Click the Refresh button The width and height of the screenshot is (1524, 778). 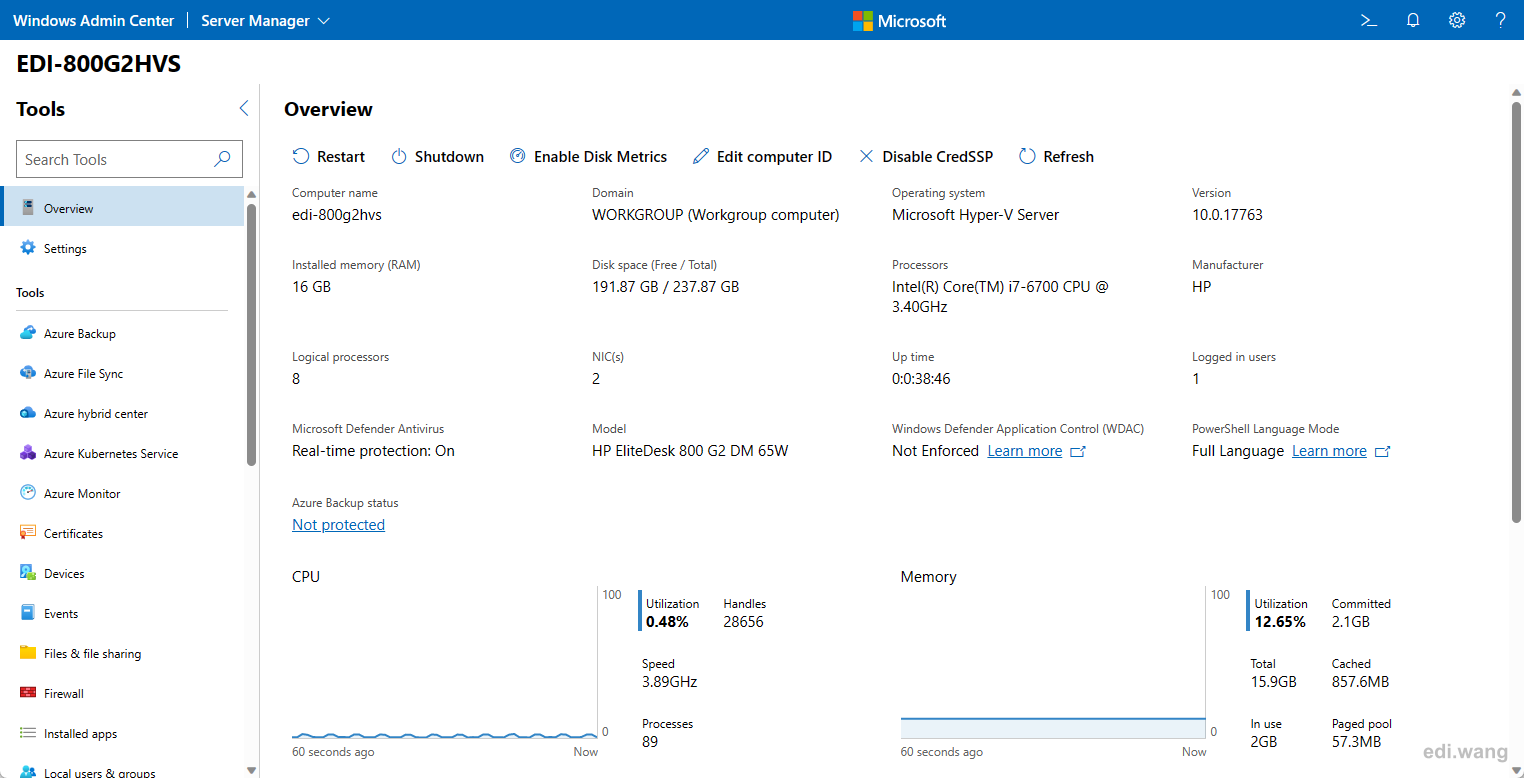[x=1056, y=156]
